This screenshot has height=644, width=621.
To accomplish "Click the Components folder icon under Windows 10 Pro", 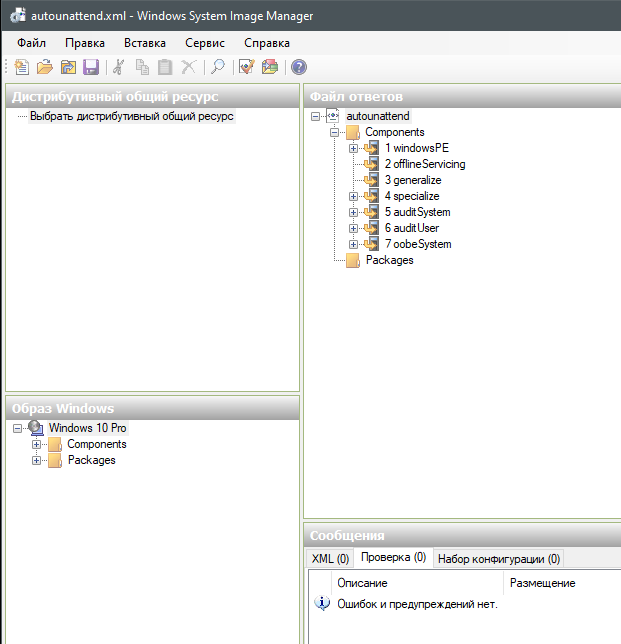I will click(55, 444).
